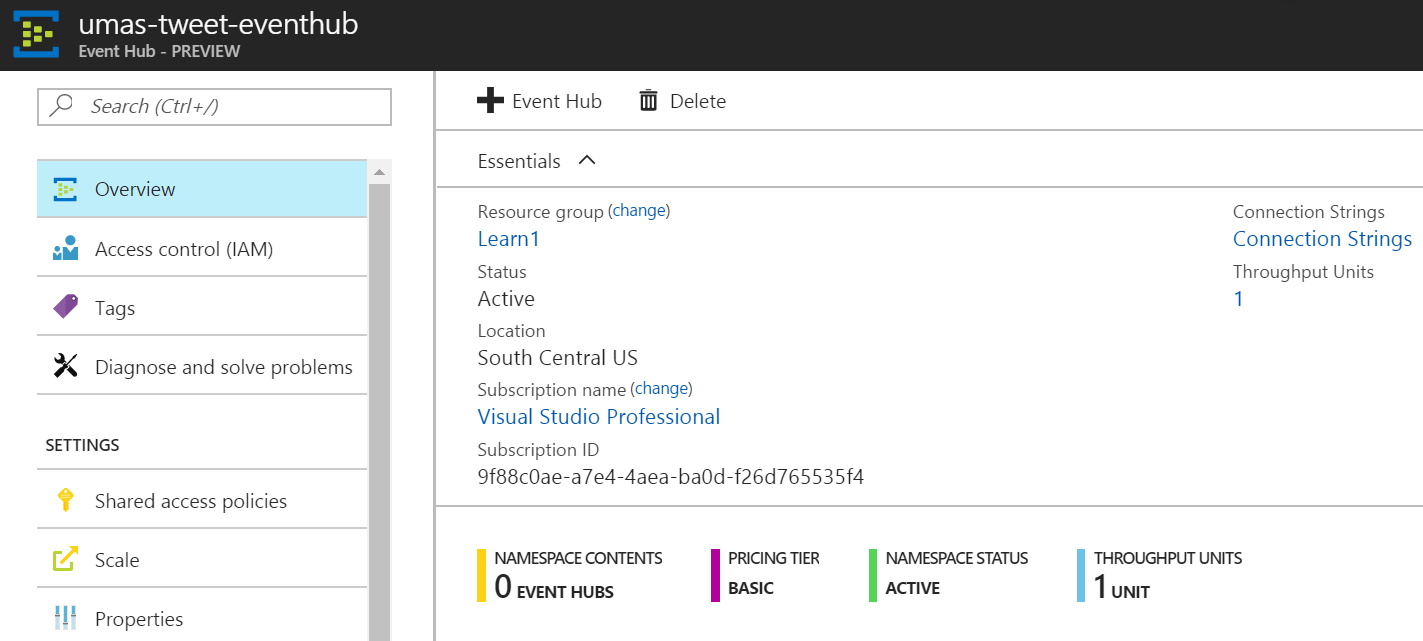1423x641 pixels.
Task: Click the umas-tweet-eventhub title
Action: [218, 24]
